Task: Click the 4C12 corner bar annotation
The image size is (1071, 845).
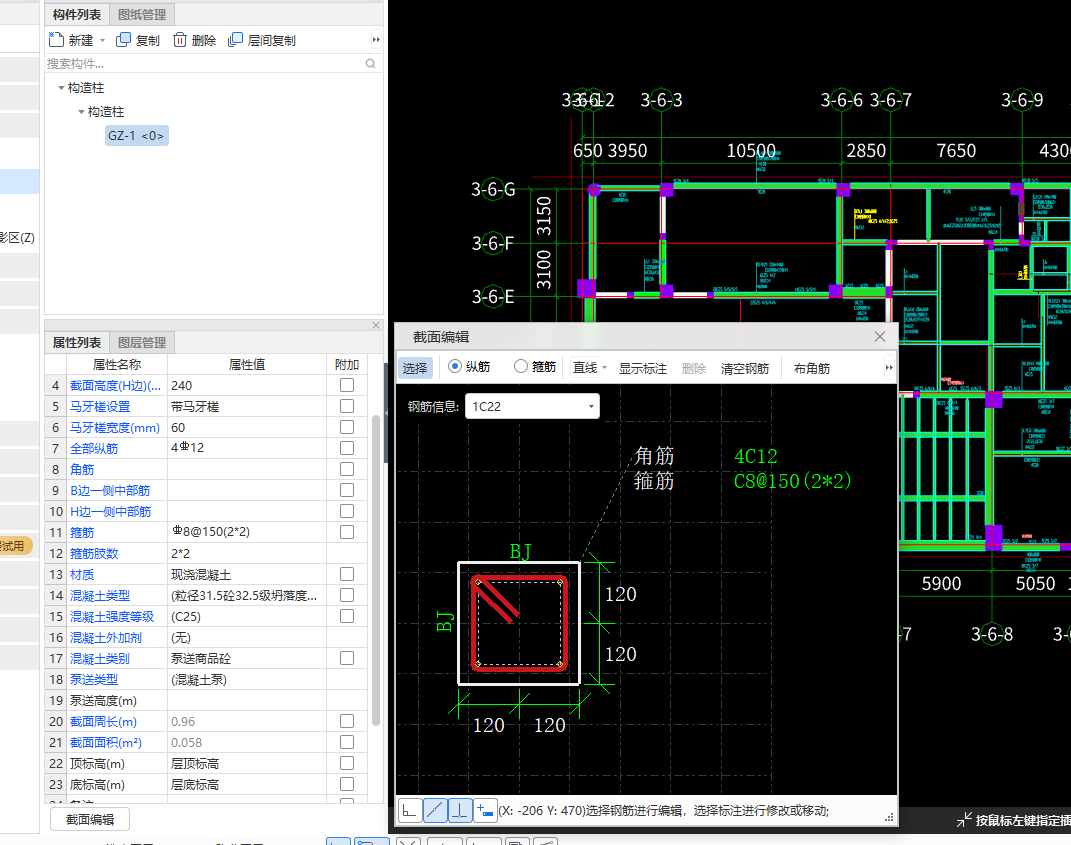Action: click(x=755, y=456)
